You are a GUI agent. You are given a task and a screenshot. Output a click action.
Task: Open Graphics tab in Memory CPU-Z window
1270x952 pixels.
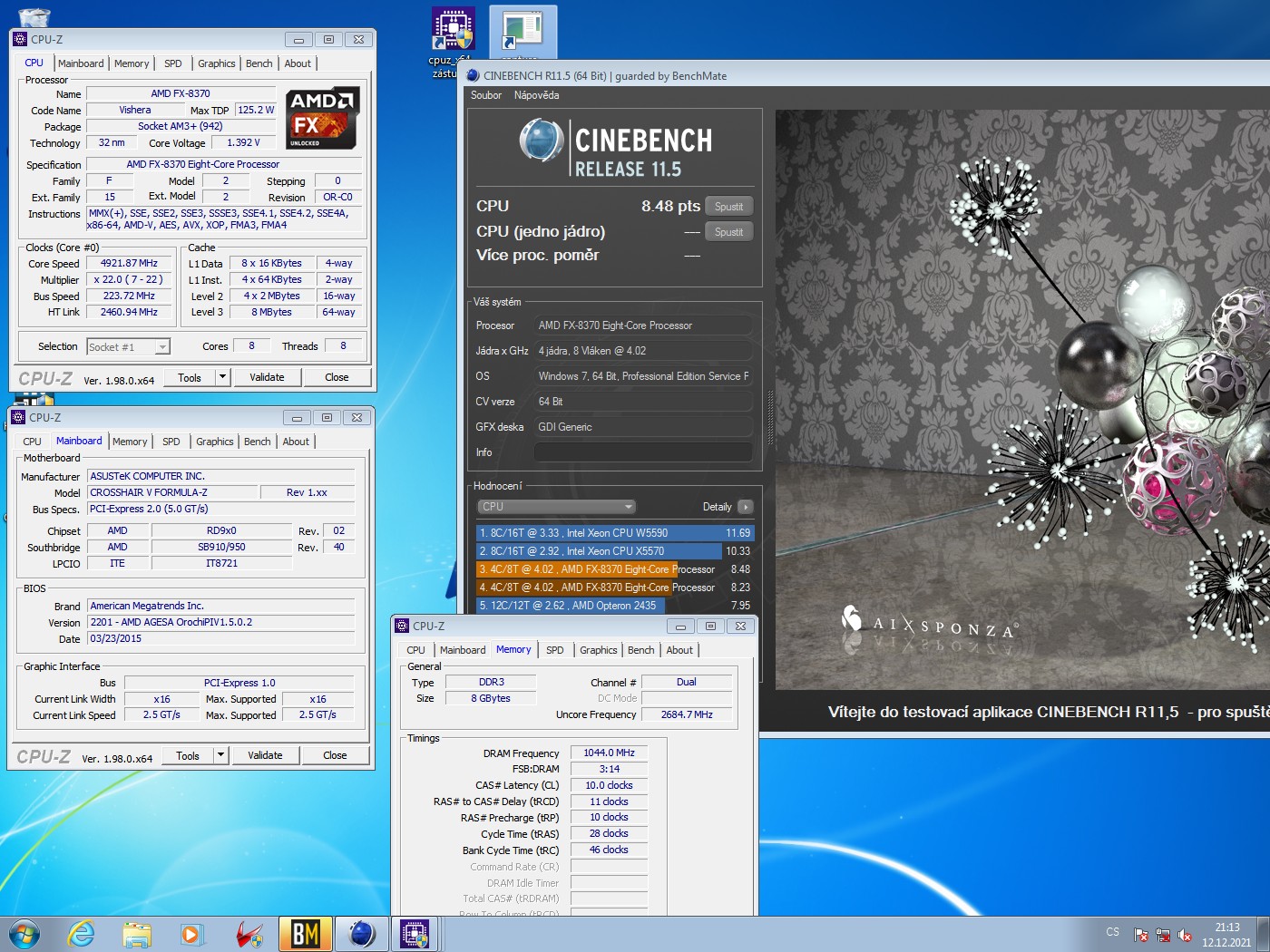(599, 650)
